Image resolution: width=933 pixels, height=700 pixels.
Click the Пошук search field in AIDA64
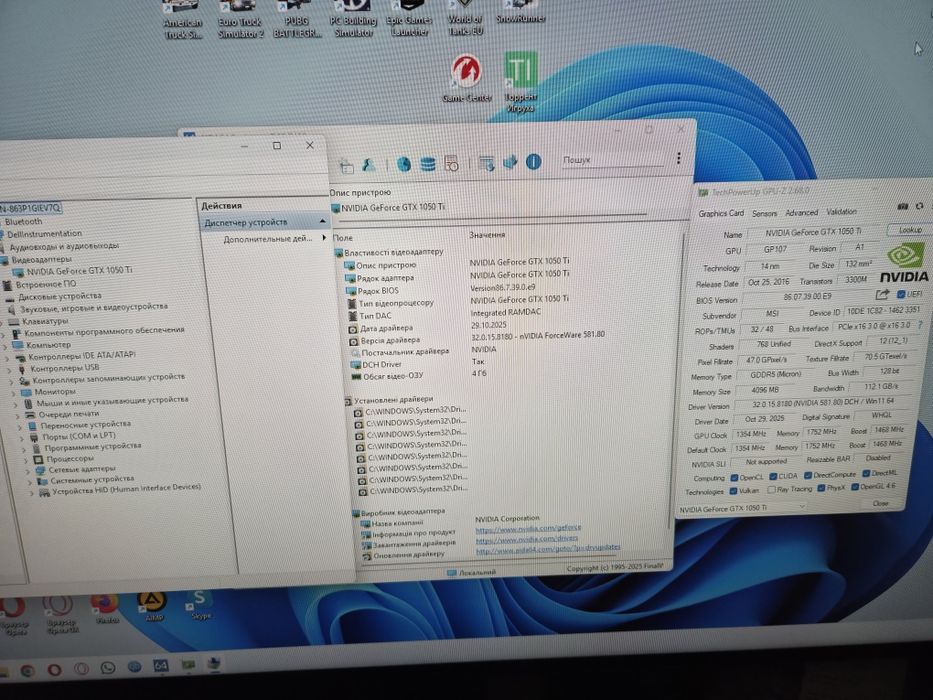pos(612,160)
